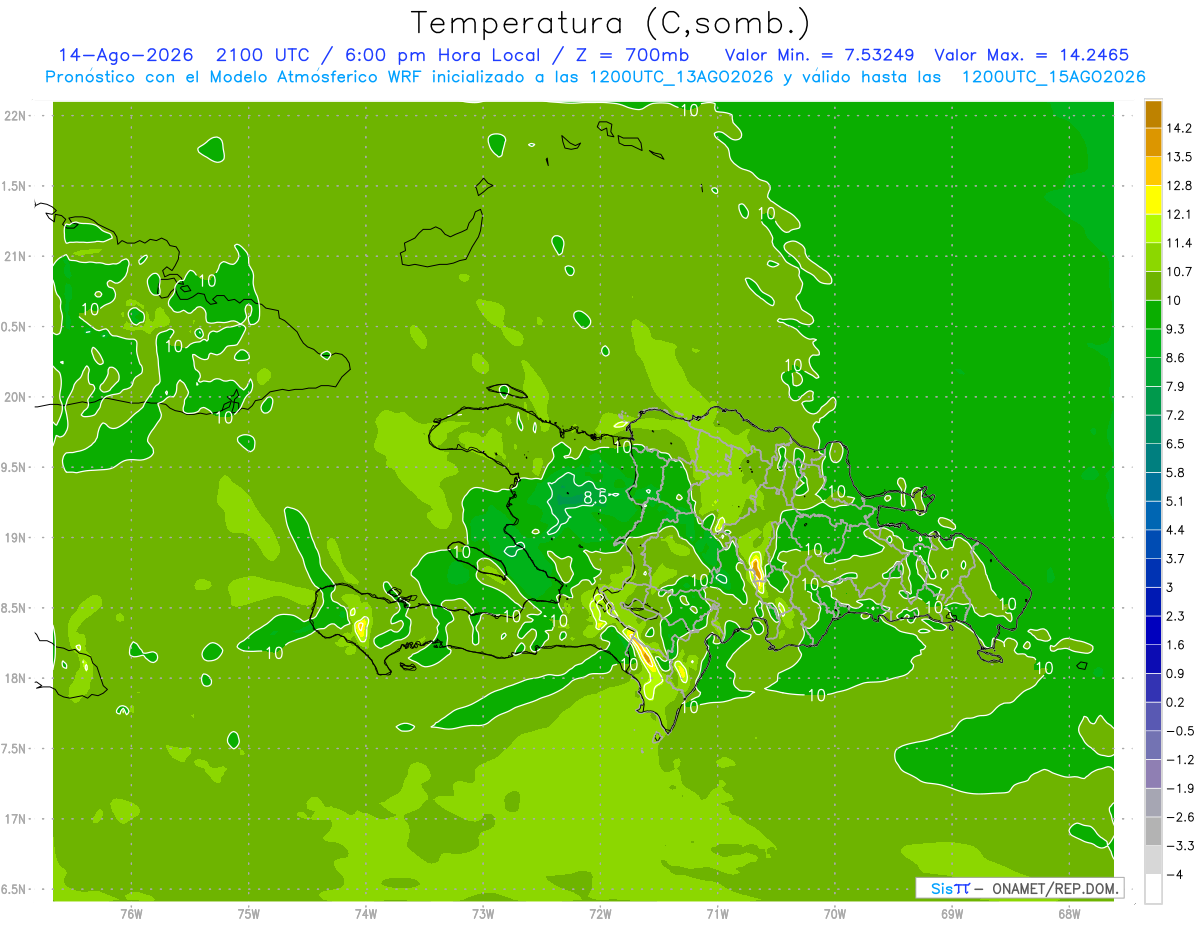Click the '1200UTC_13AGO2026' initialization timestamp
The width and height of the screenshot is (1200, 927).
(x=683, y=77)
